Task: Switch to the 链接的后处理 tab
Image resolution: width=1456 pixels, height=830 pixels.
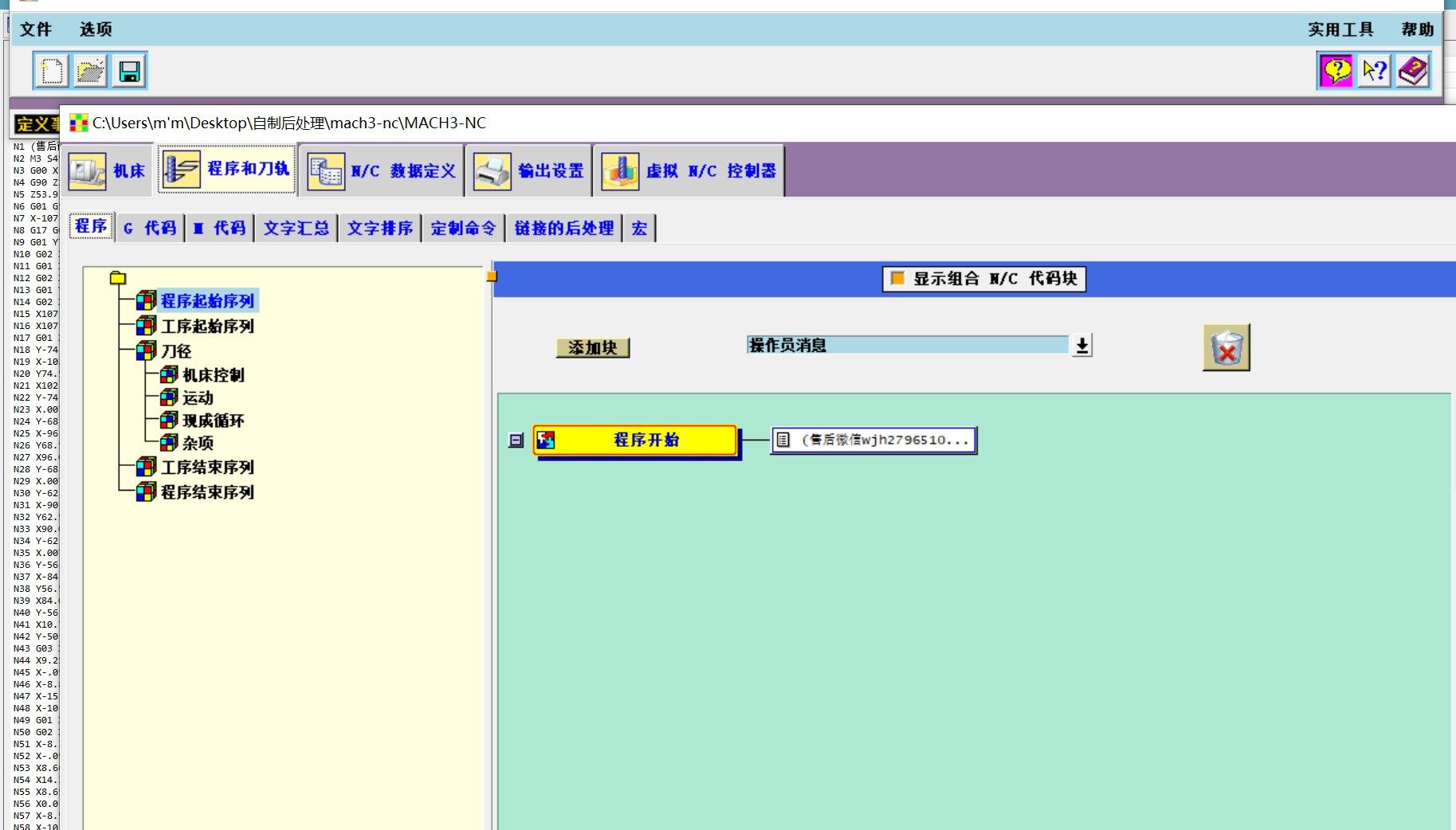Action: click(x=563, y=229)
